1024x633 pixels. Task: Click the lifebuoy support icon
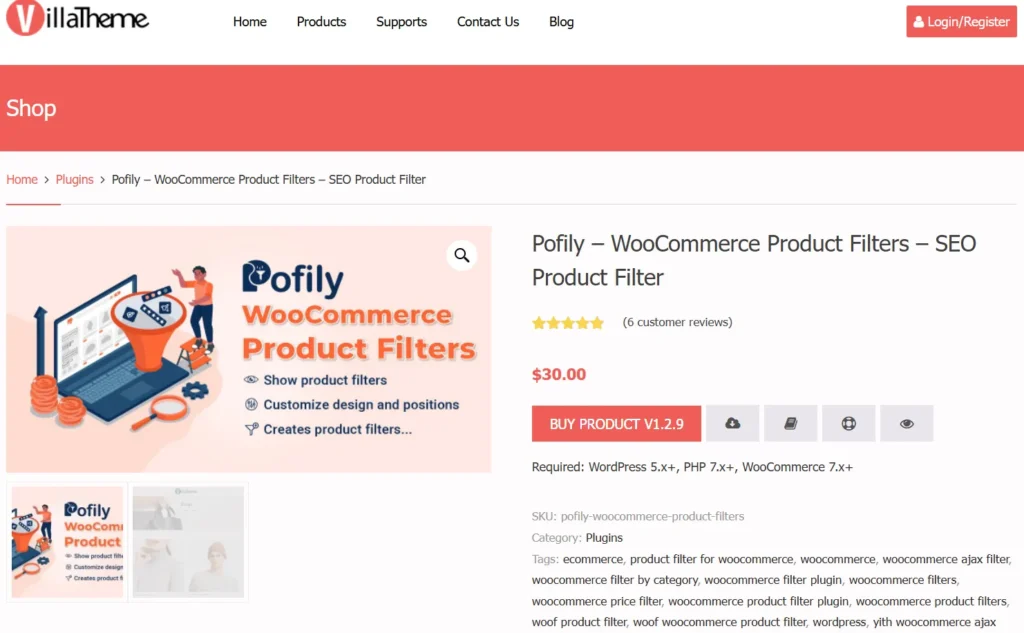848,423
